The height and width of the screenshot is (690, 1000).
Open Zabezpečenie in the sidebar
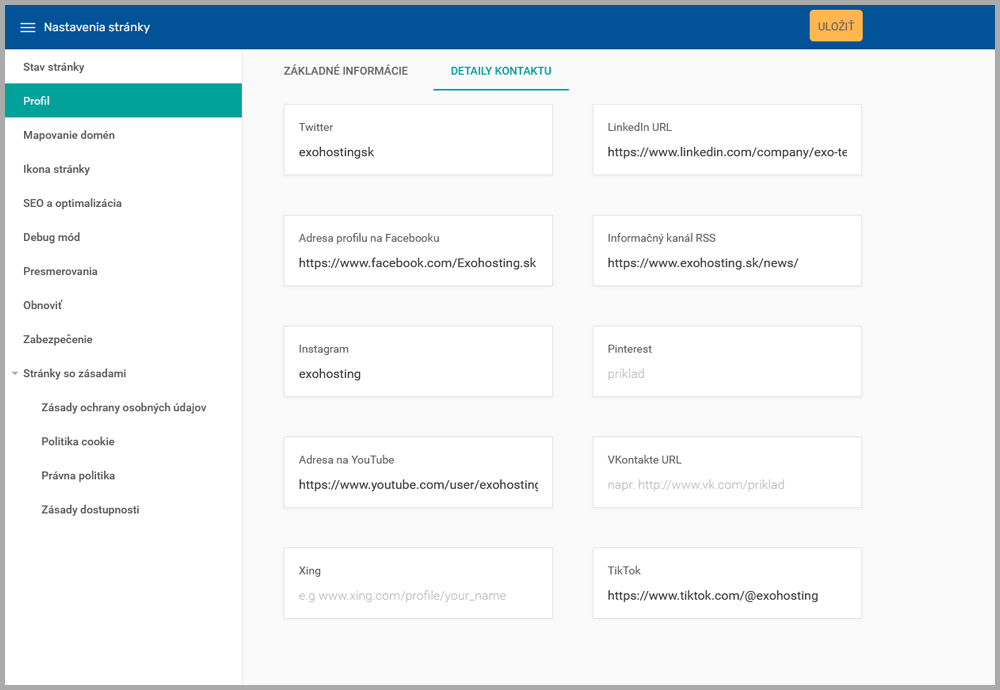[57, 339]
